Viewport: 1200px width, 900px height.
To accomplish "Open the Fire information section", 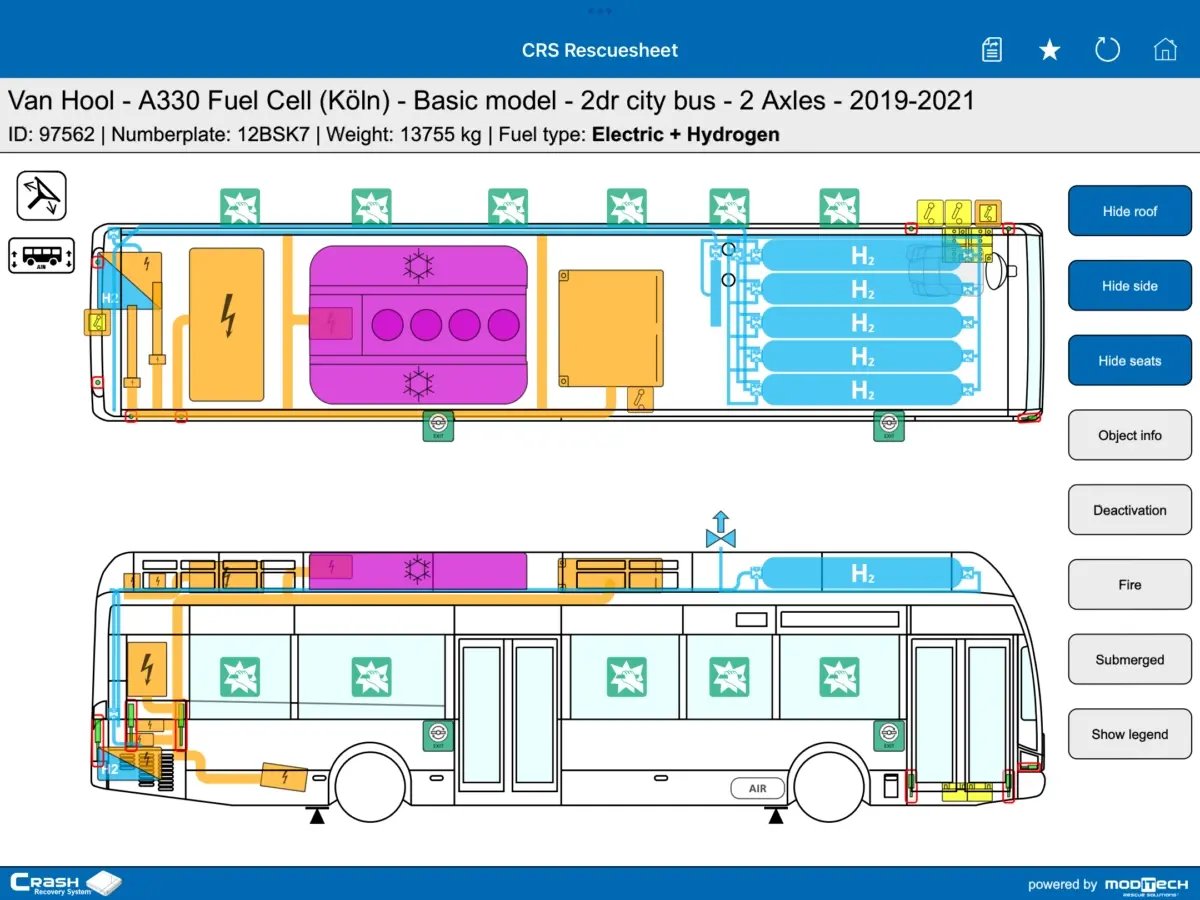I will 1129,585.
